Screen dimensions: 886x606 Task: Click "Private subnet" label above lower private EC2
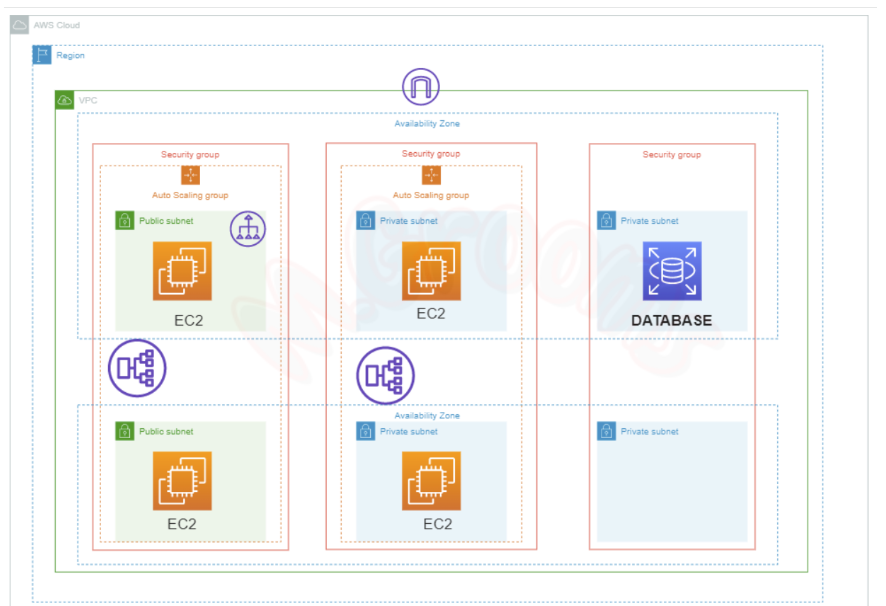pos(409,431)
